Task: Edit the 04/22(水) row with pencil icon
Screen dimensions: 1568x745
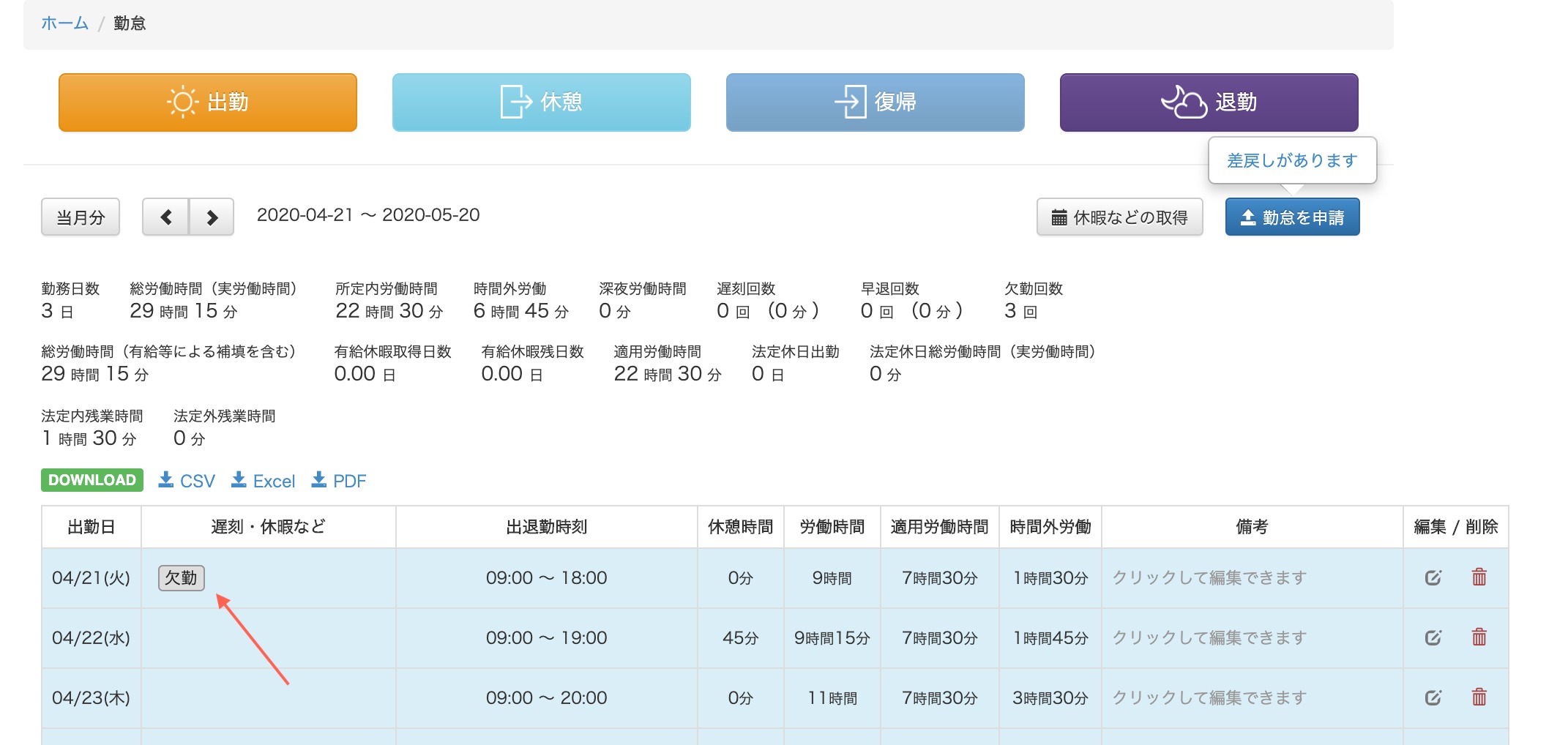Action: point(1433,638)
